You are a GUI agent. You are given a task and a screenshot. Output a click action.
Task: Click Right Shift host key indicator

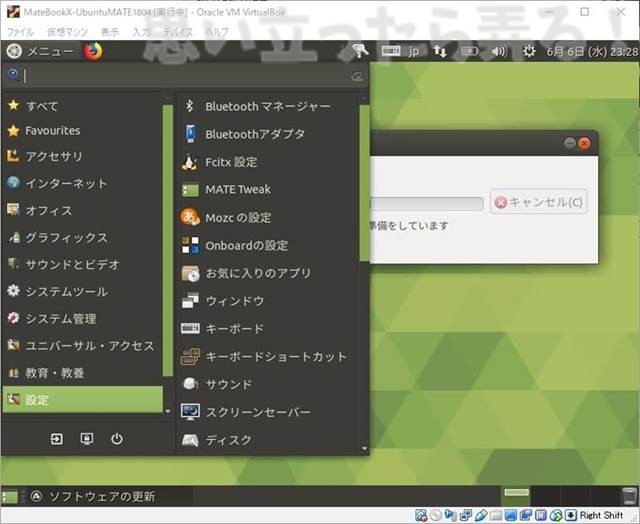coord(601,515)
